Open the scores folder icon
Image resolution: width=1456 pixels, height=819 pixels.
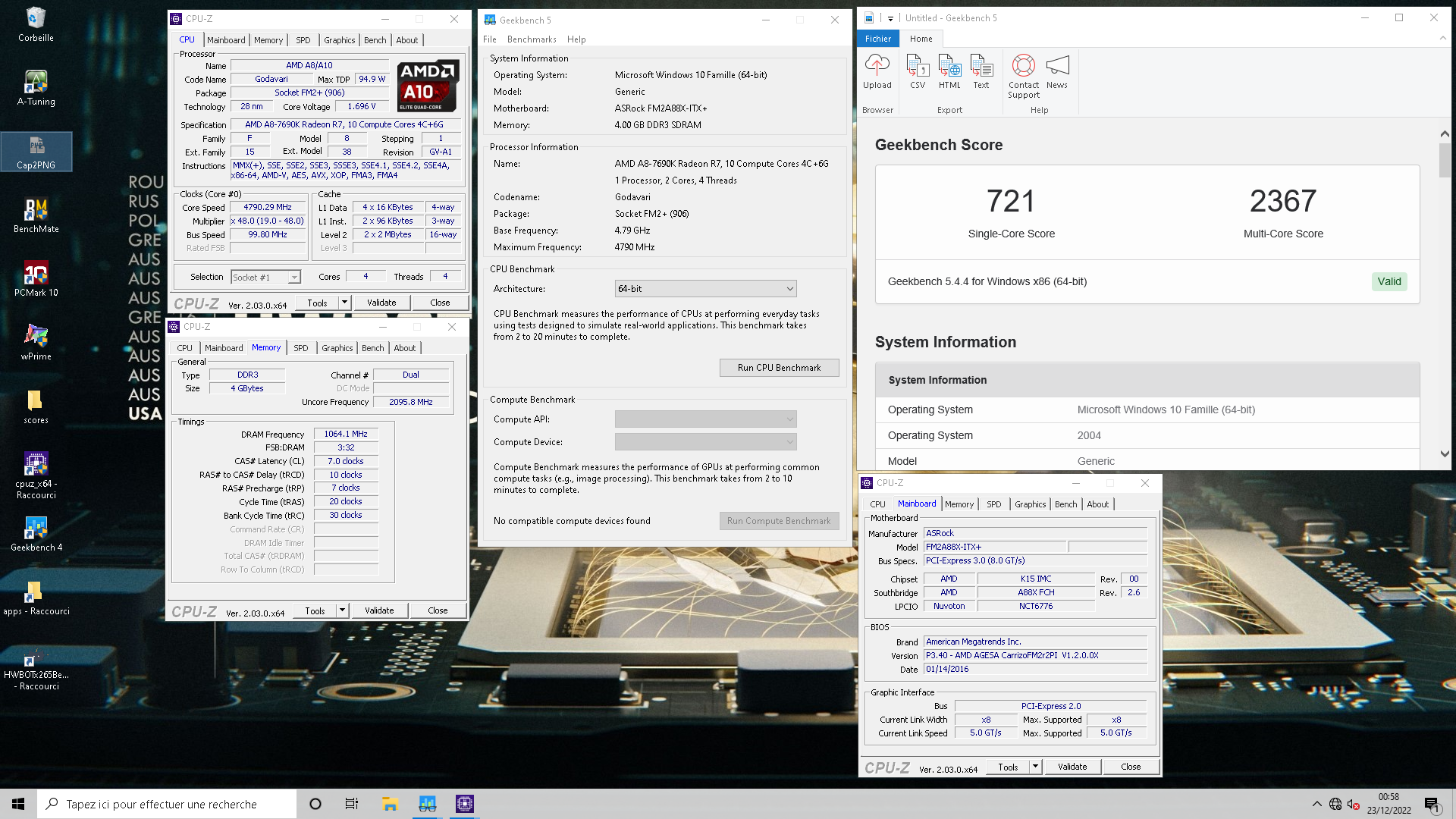pyautogui.click(x=36, y=406)
